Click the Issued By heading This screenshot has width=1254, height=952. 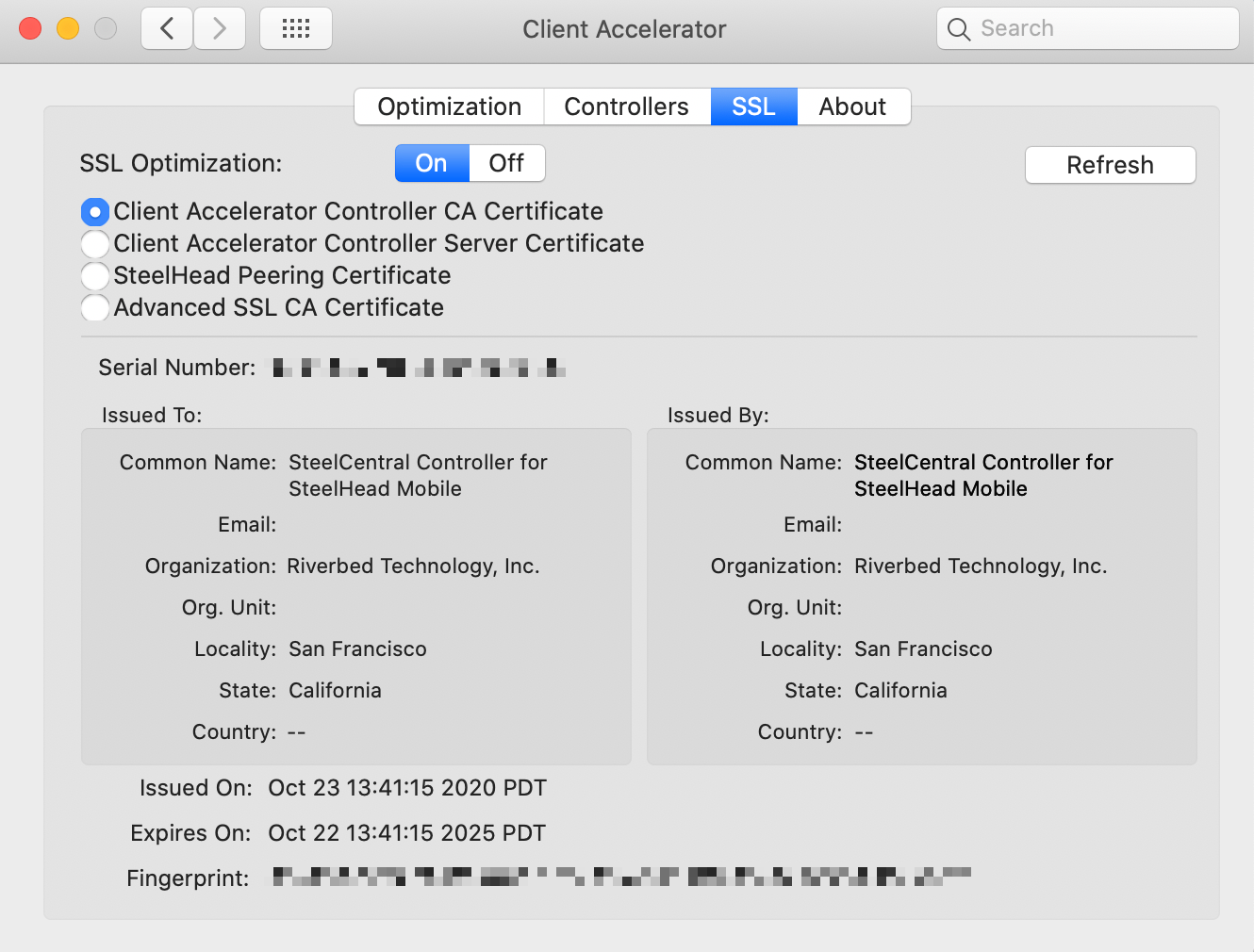718,415
